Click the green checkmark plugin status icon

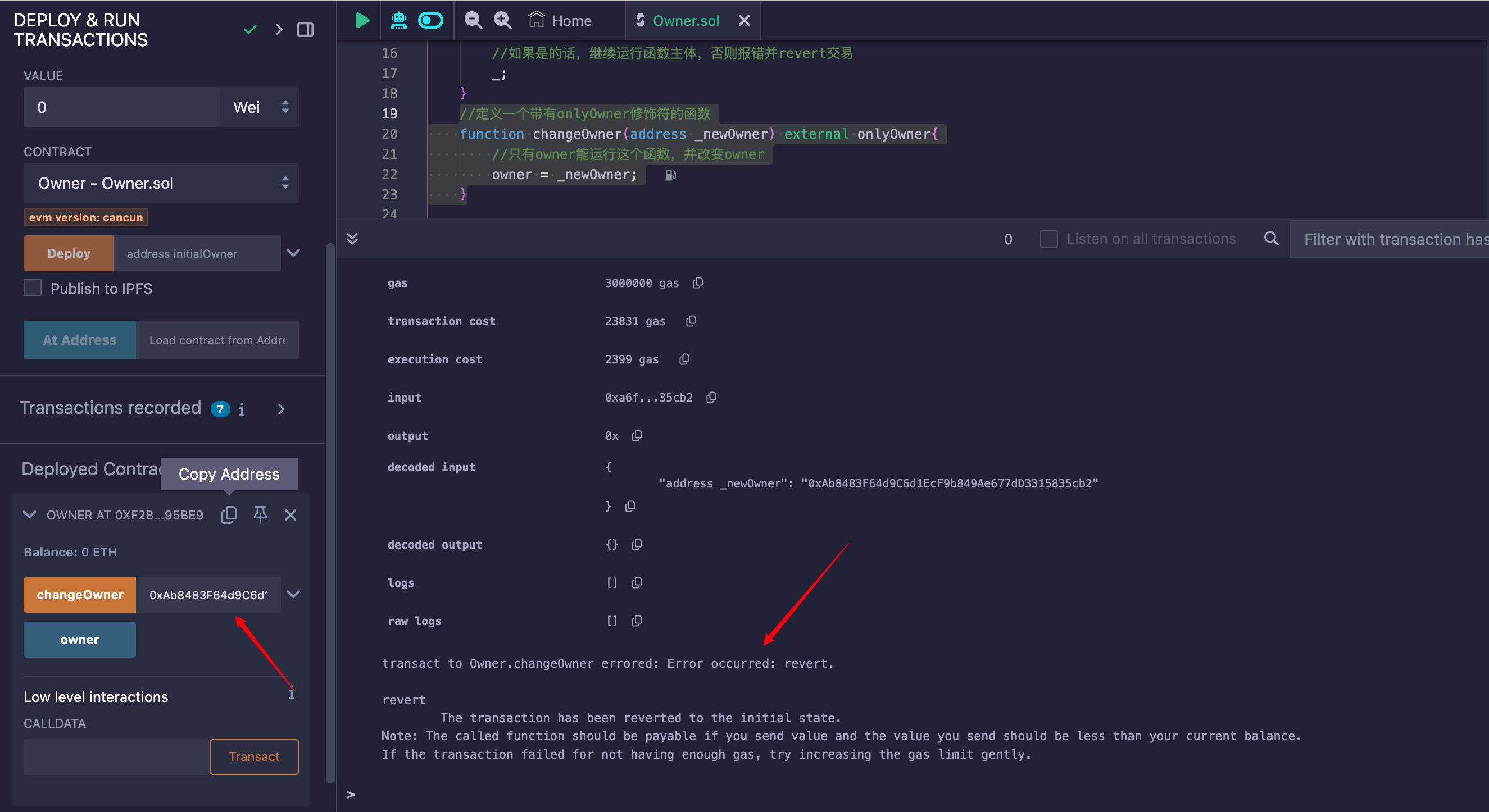[249, 29]
